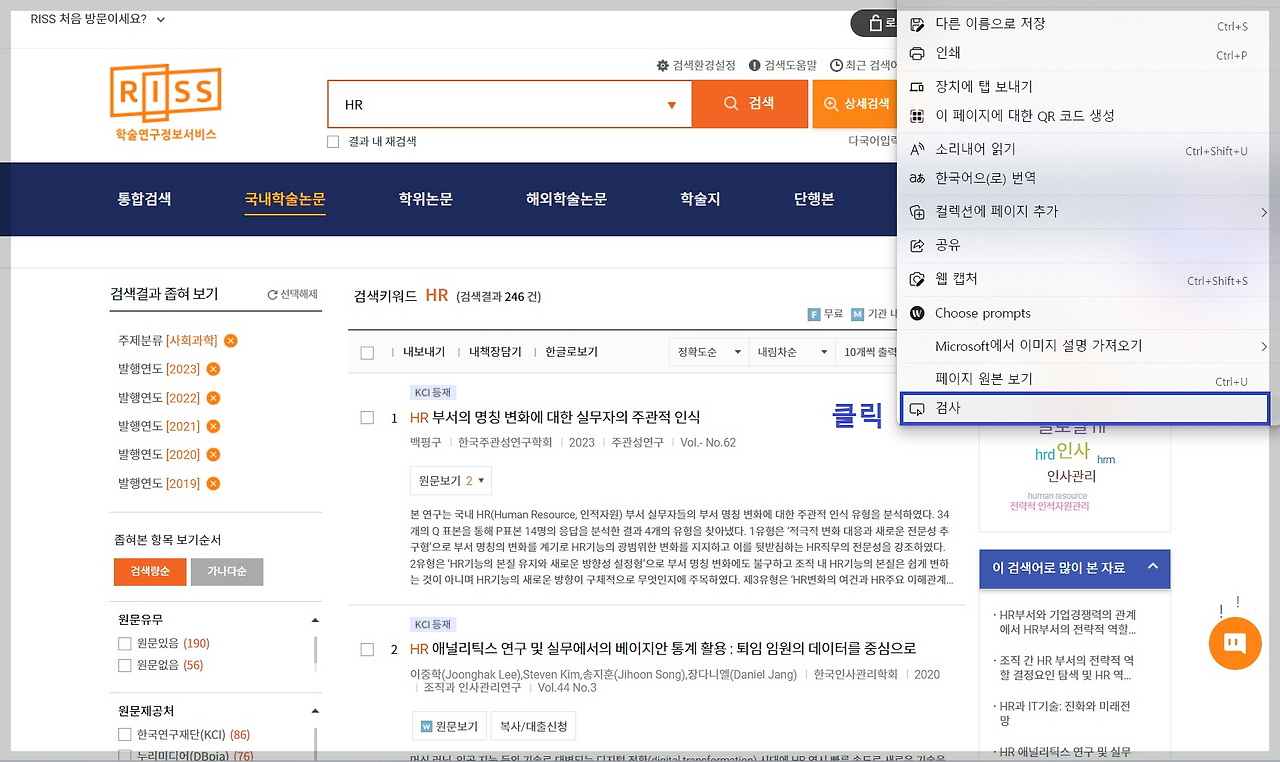Screen dimensions: 1280x762
Task: Collapse the 이 검색어로 많이 본 자료 panel
Action: pos(1152,567)
